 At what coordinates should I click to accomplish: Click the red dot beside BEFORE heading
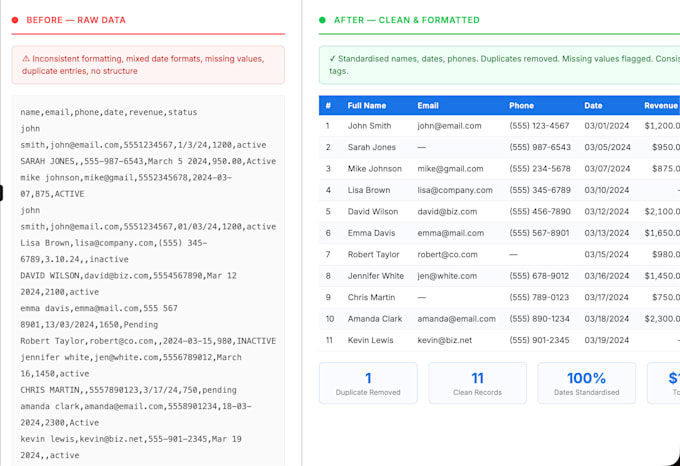click(x=15, y=20)
